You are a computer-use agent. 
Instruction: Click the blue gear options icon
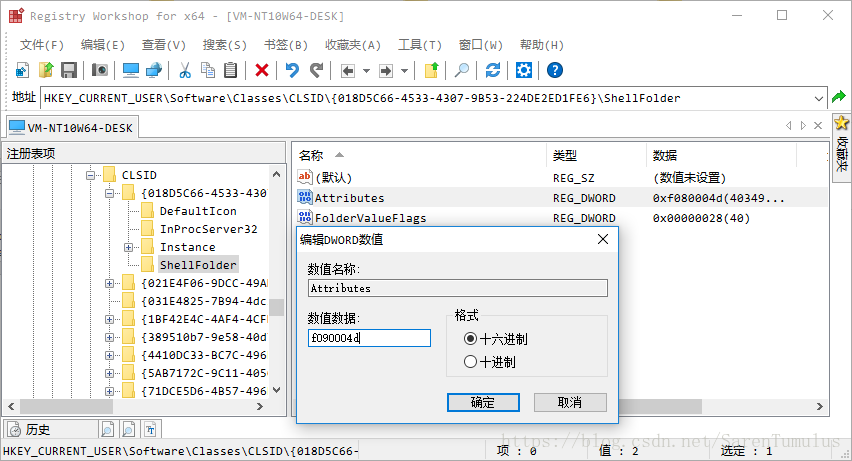524,70
